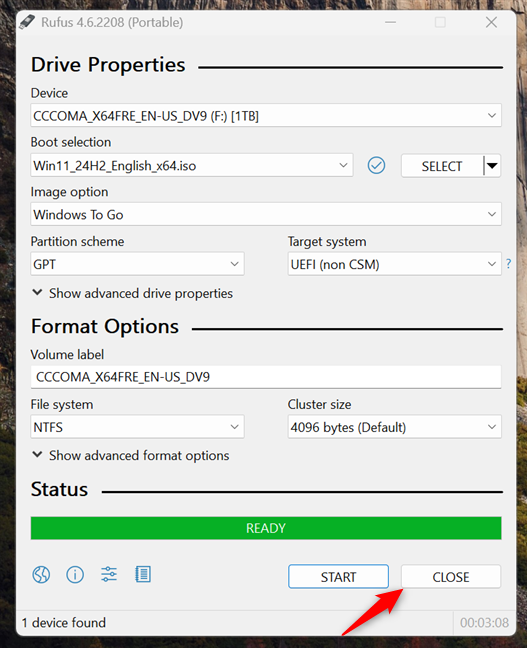Click the Format Options heading

tap(105, 326)
